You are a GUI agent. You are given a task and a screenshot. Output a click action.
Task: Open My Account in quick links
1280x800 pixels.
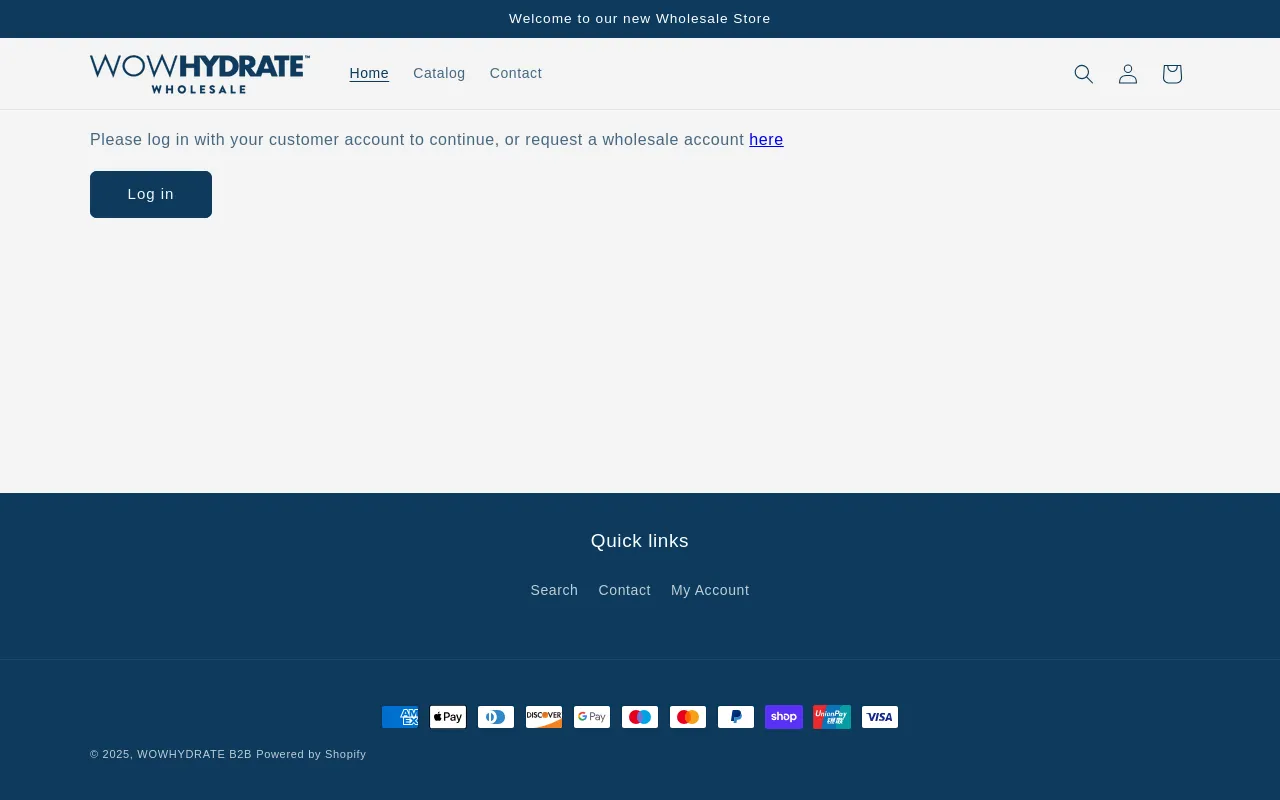710,590
